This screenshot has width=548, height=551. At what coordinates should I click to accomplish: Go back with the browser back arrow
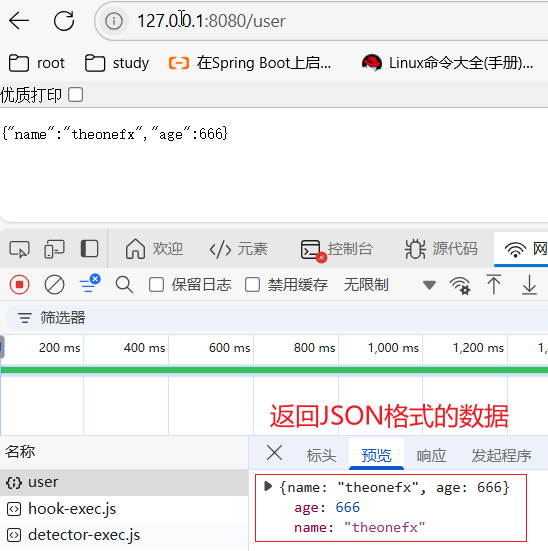pyautogui.click(x=19, y=20)
